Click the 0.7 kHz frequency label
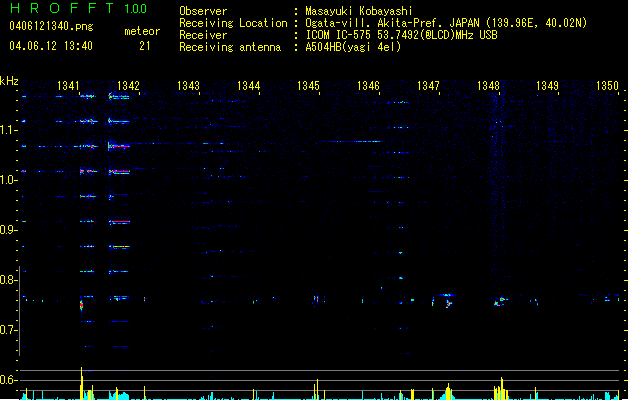Screen dimensions: 629x400 pyautogui.click(x=8, y=330)
